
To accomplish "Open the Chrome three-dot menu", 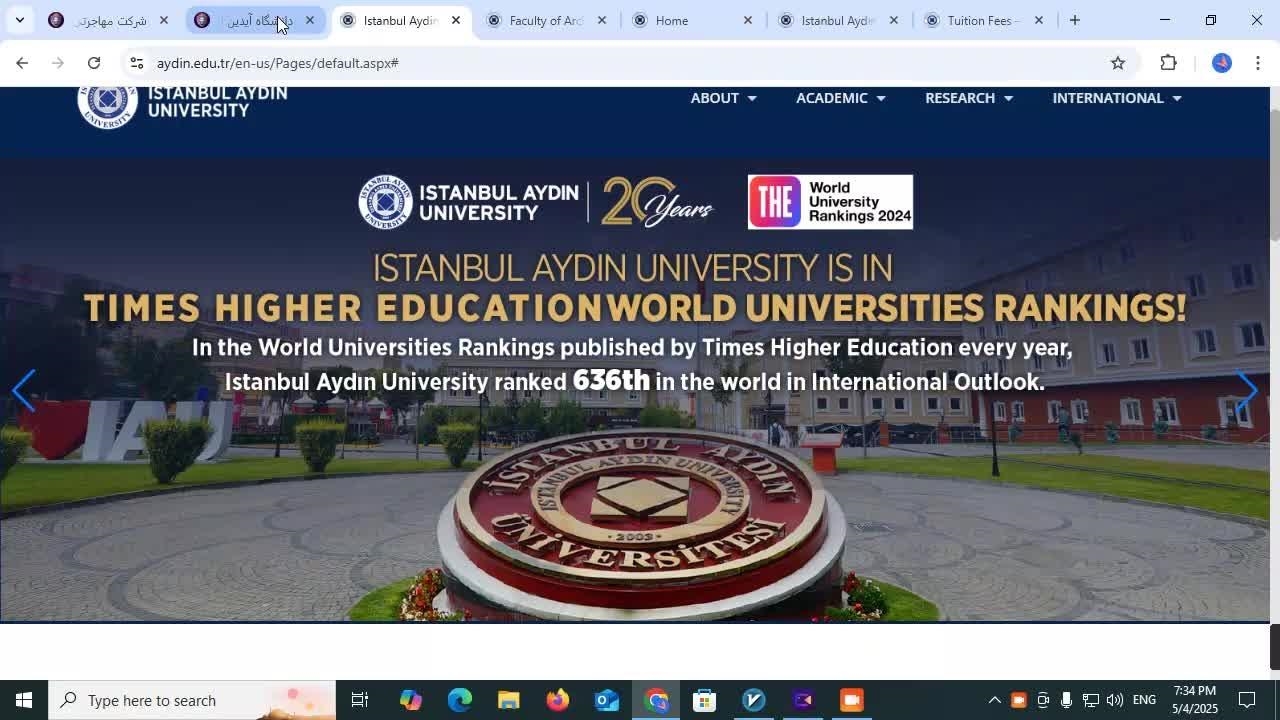I will (x=1258, y=63).
